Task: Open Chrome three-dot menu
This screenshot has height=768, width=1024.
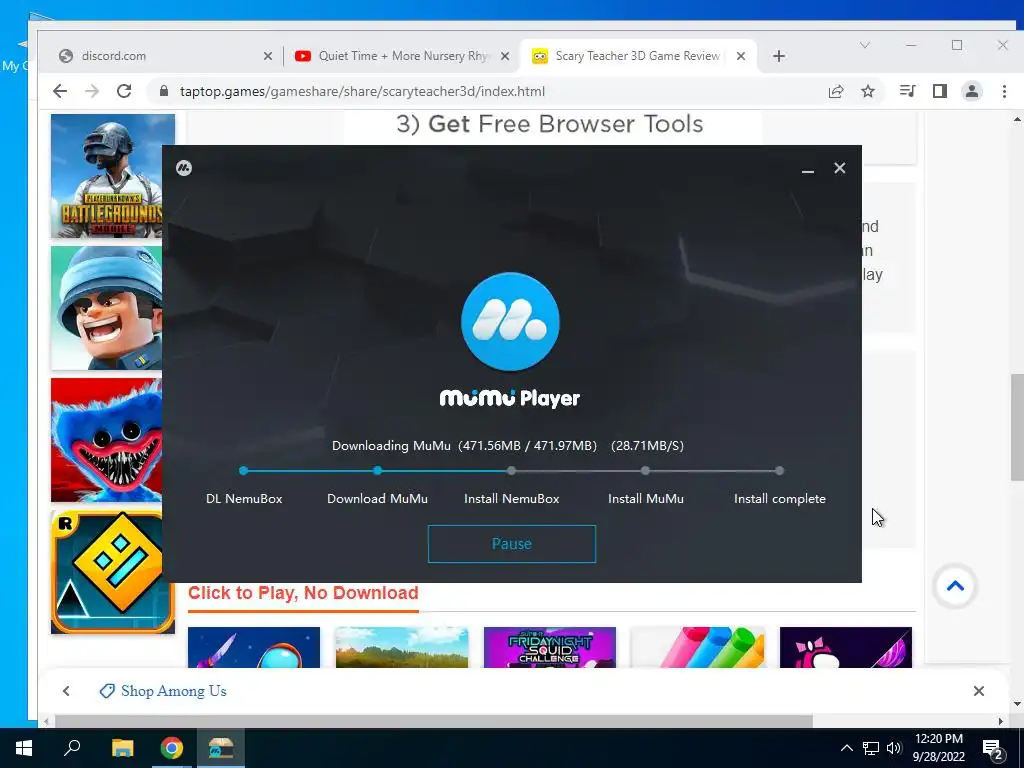Action: (x=1004, y=91)
